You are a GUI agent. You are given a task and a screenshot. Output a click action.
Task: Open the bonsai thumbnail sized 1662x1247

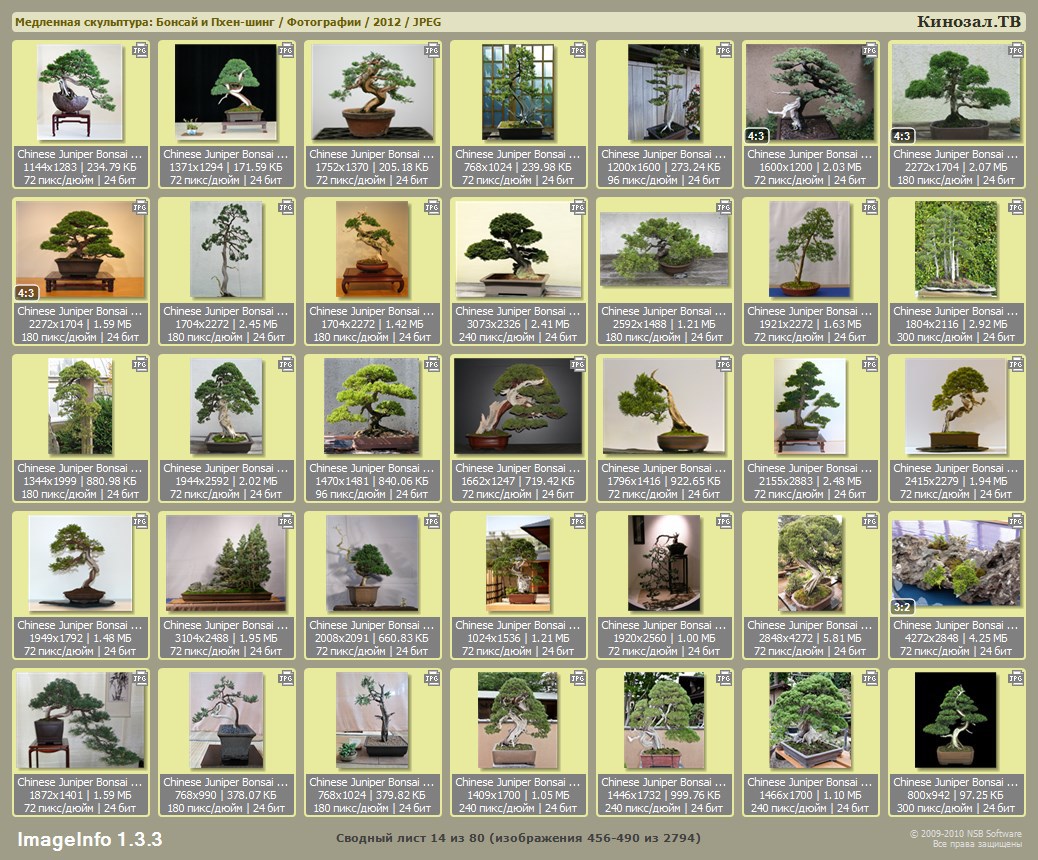pyautogui.click(x=518, y=405)
